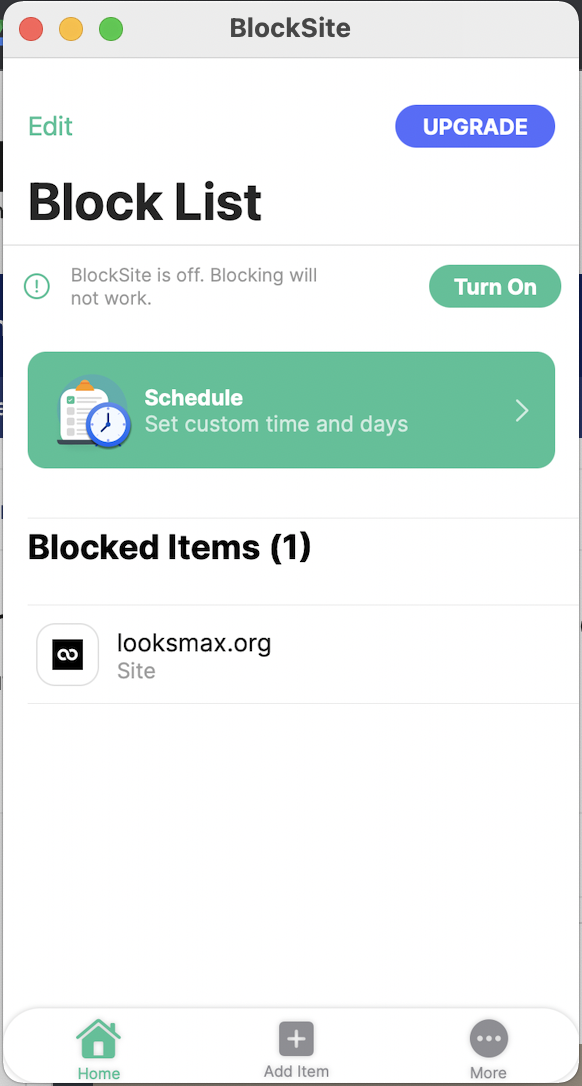The image size is (582, 1086).
Task: Click the UPGRADE button
Action: point(475,127)
